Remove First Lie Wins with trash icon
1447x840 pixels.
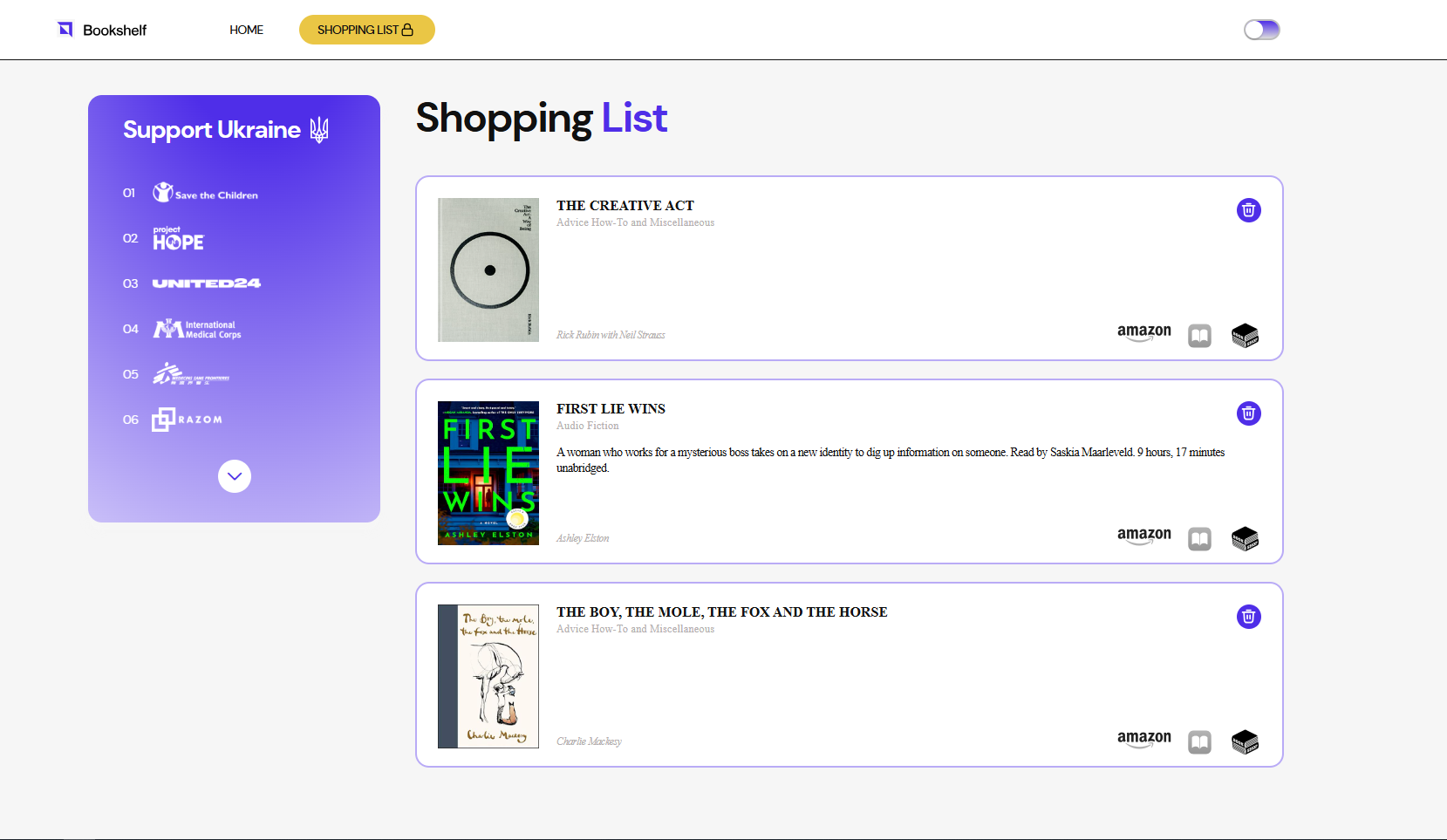pos(1248,413)
